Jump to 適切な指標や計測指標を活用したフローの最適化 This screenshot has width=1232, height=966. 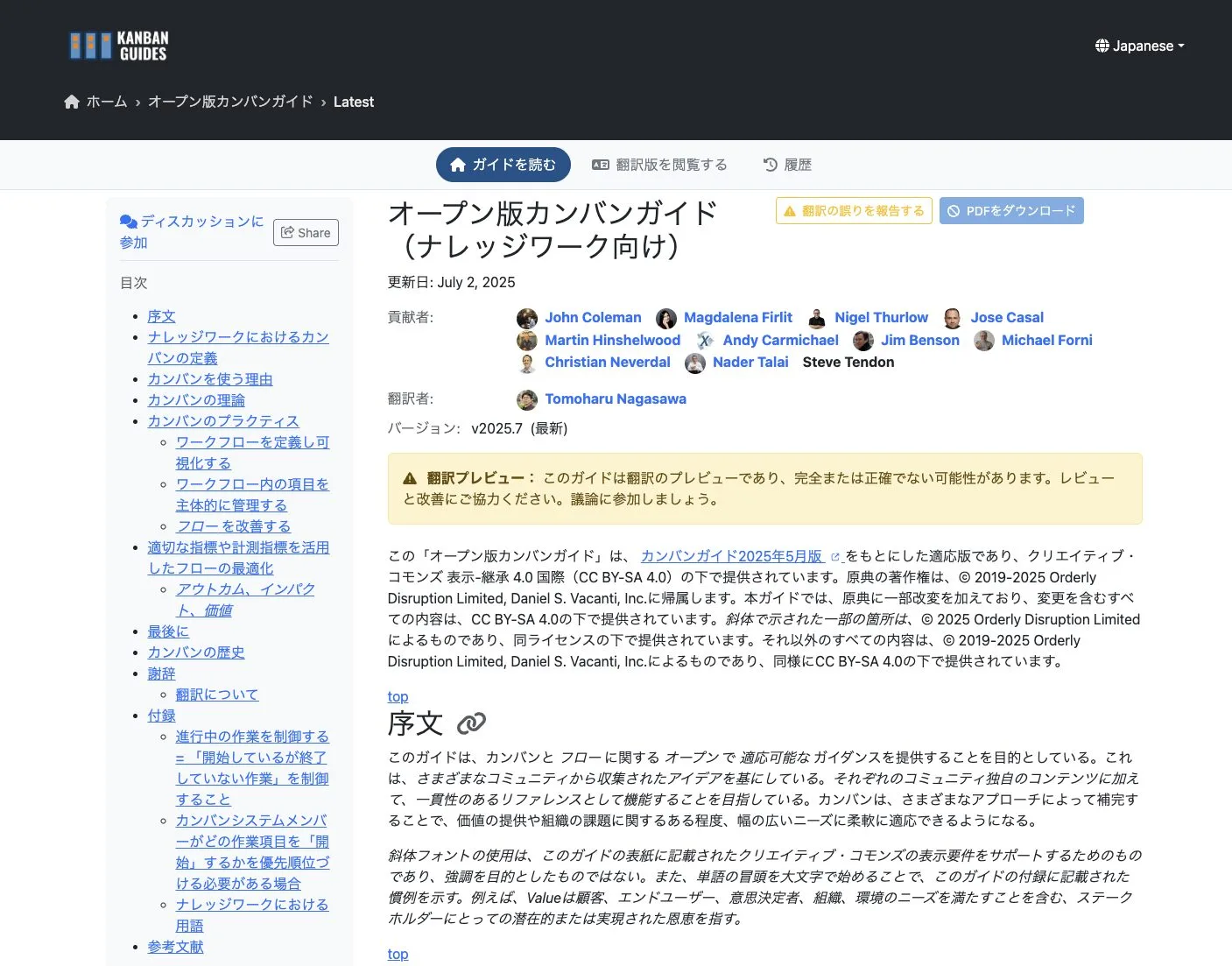click(x=238, y=558)
